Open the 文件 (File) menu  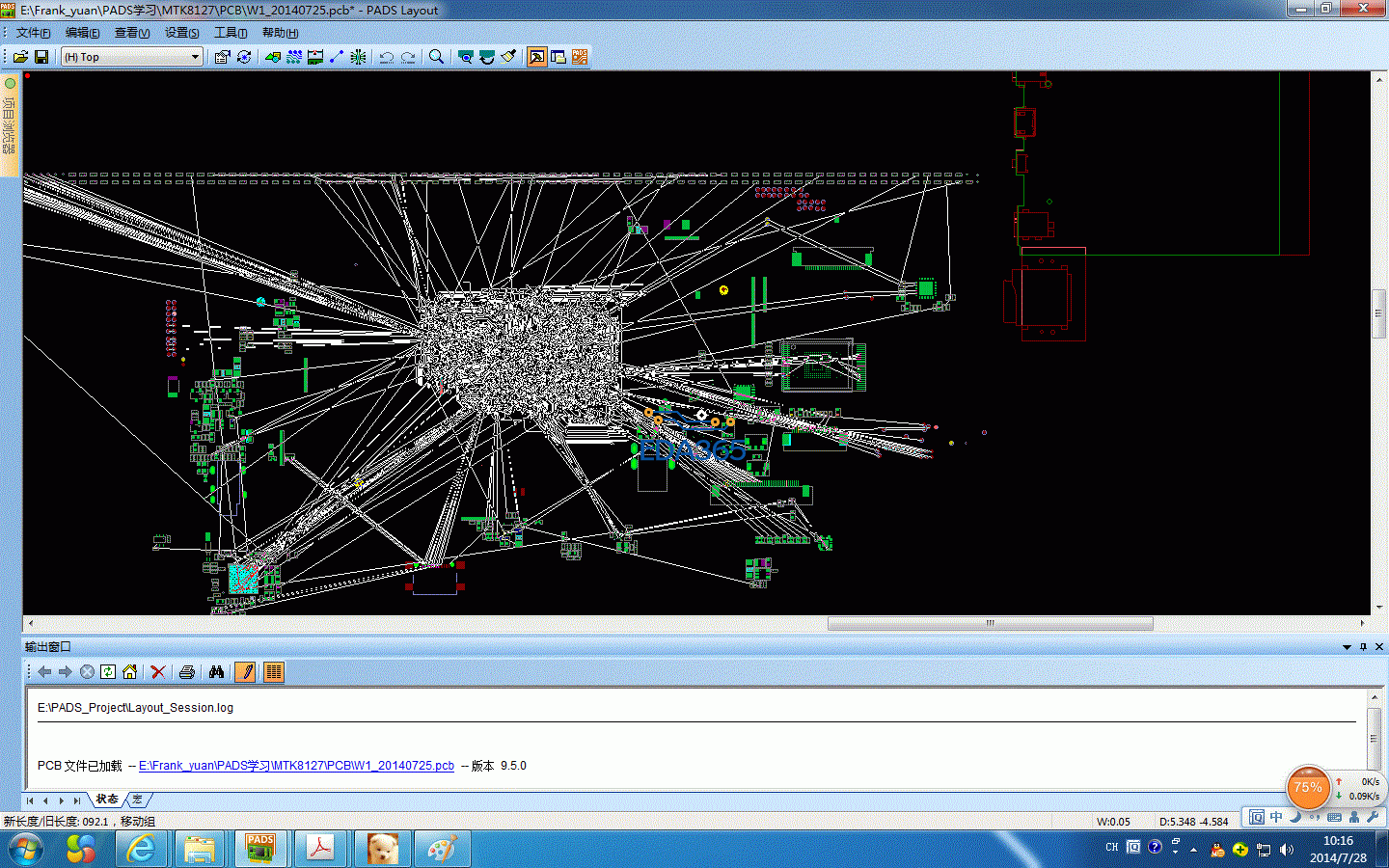(32, 33)
